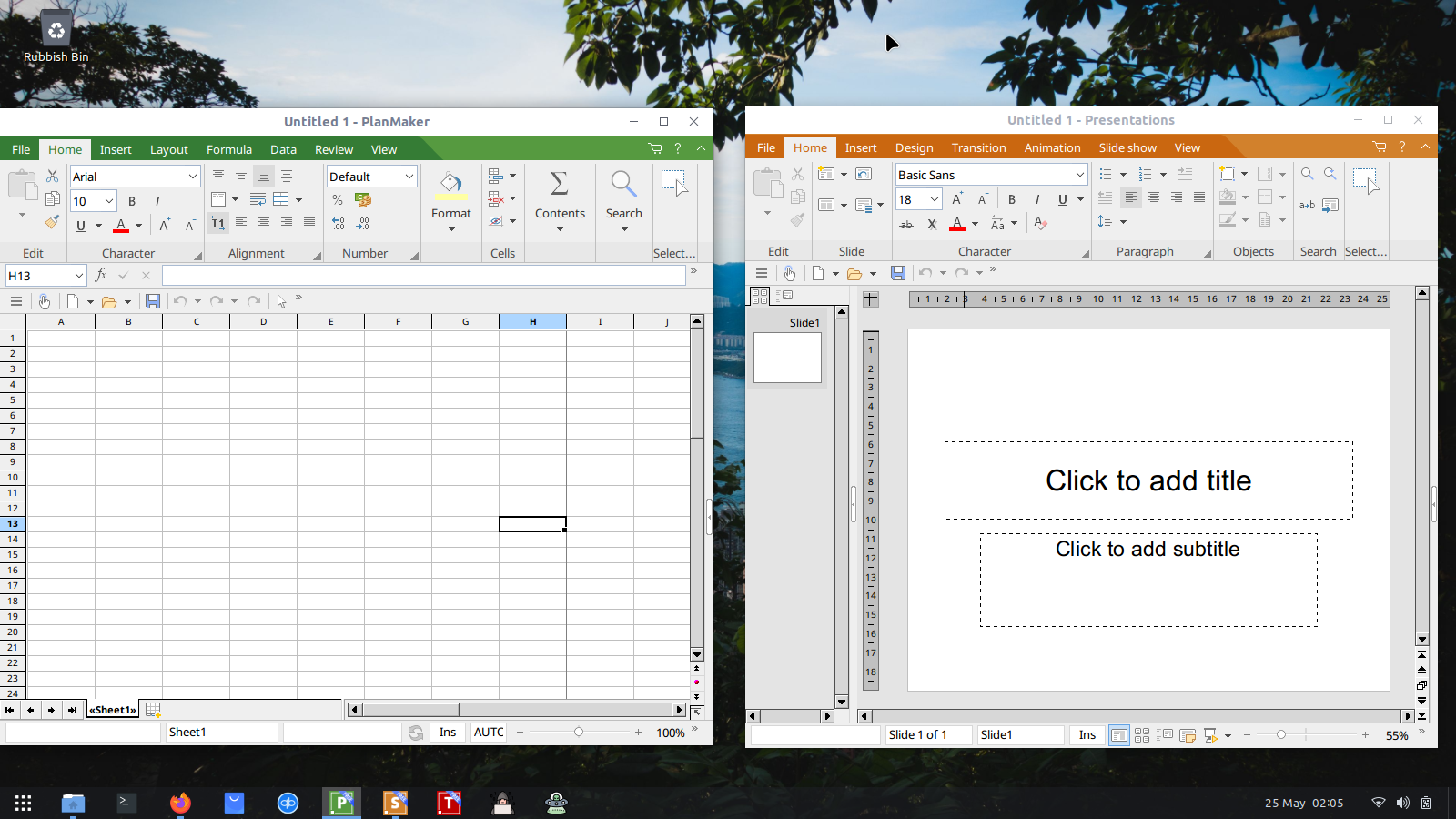Switch to Review tab in PlanMaker
This screenshot has width=1456, height=819.
pos(334,149)
